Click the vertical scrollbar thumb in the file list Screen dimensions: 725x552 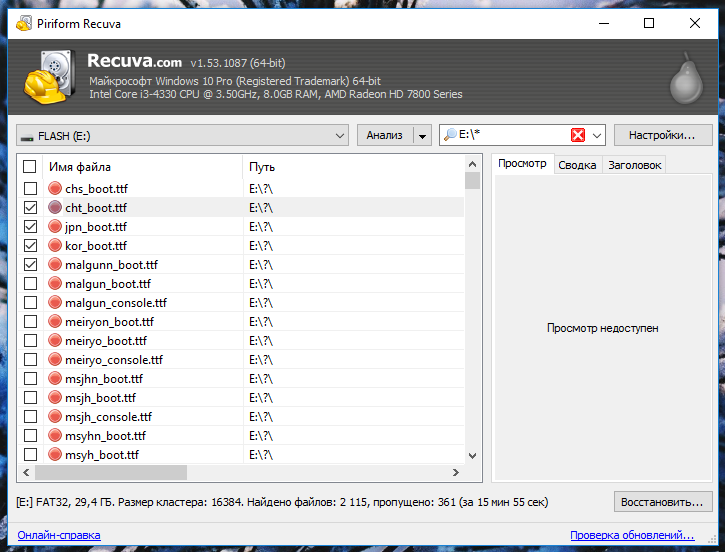(472, 181)
